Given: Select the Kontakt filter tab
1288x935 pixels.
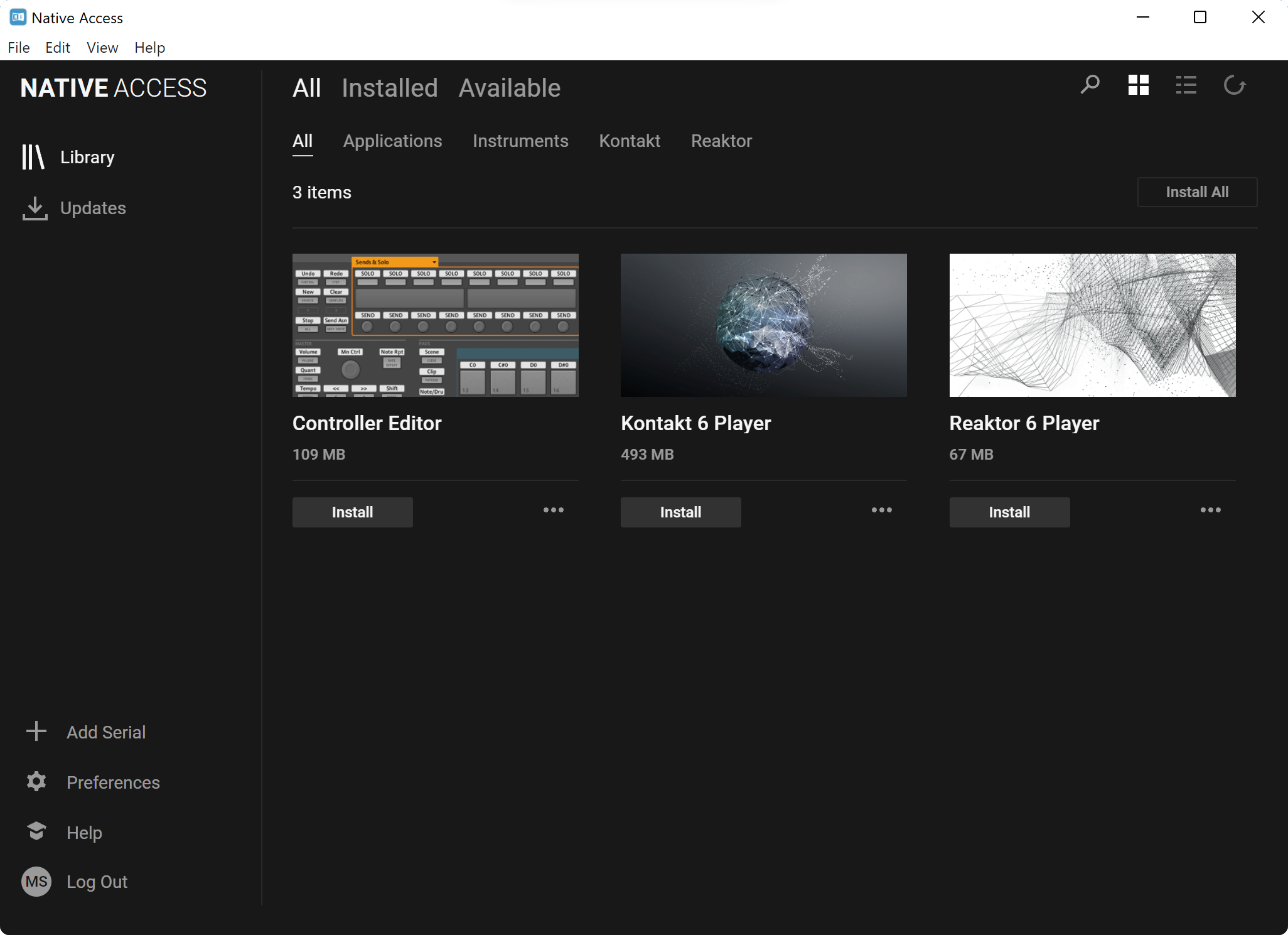Looking at the screenshot, I should [629, 141].
